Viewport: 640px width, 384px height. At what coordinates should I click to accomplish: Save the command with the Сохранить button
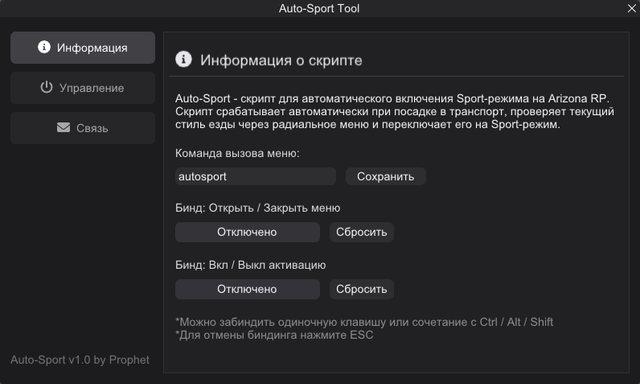(386, 176)
